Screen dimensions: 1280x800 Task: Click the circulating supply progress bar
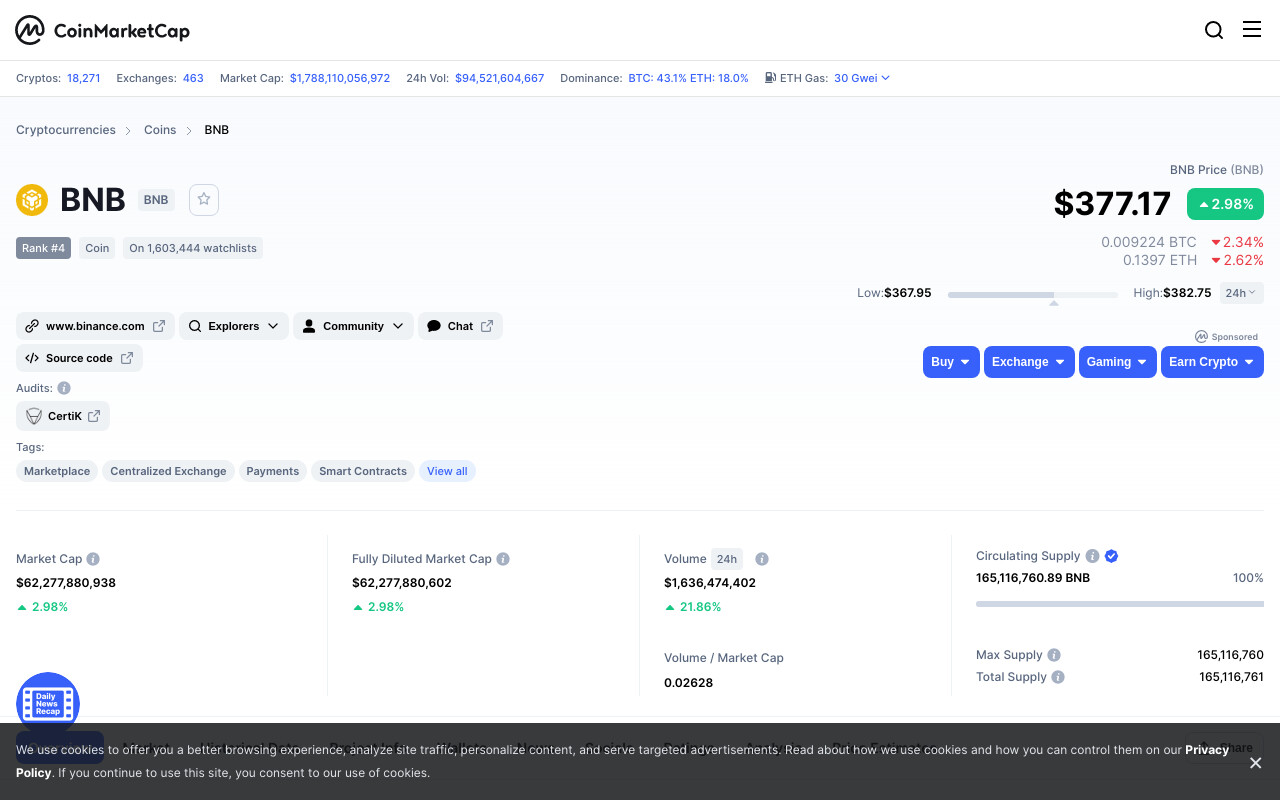coord(1120,604)
